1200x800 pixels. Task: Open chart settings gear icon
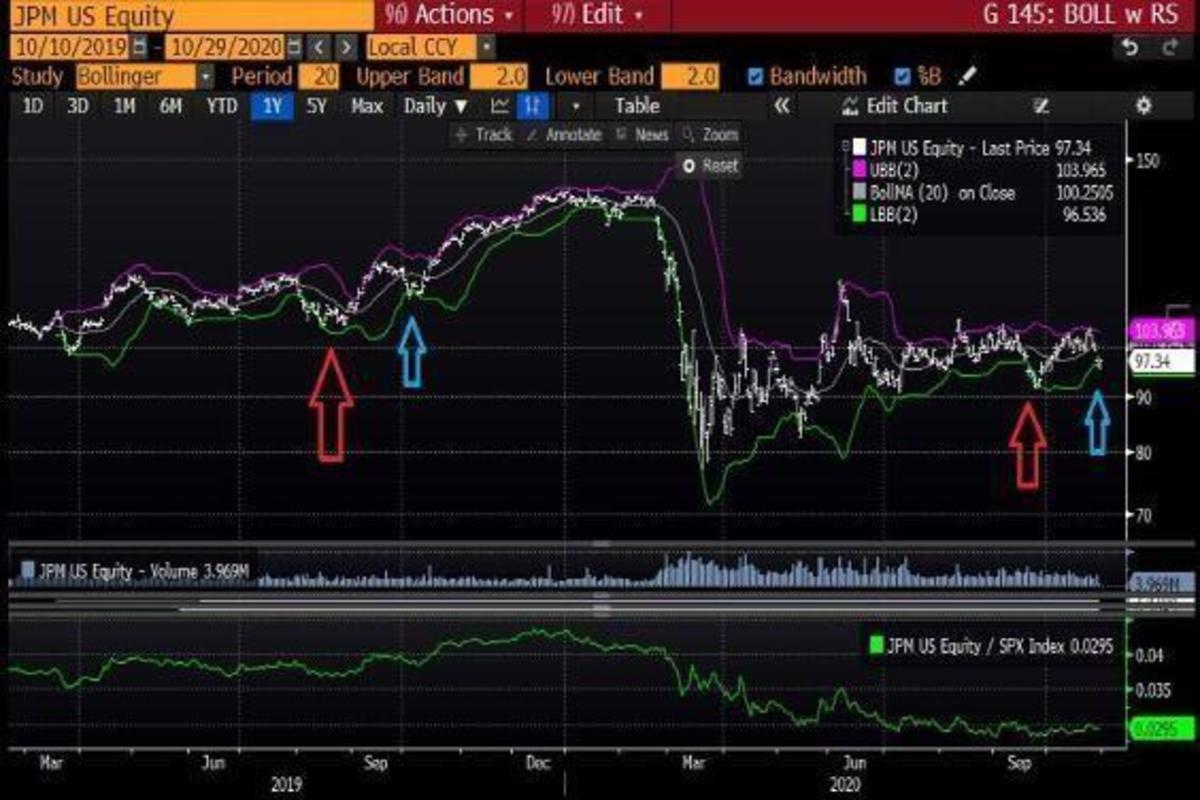pos(1144,106)
